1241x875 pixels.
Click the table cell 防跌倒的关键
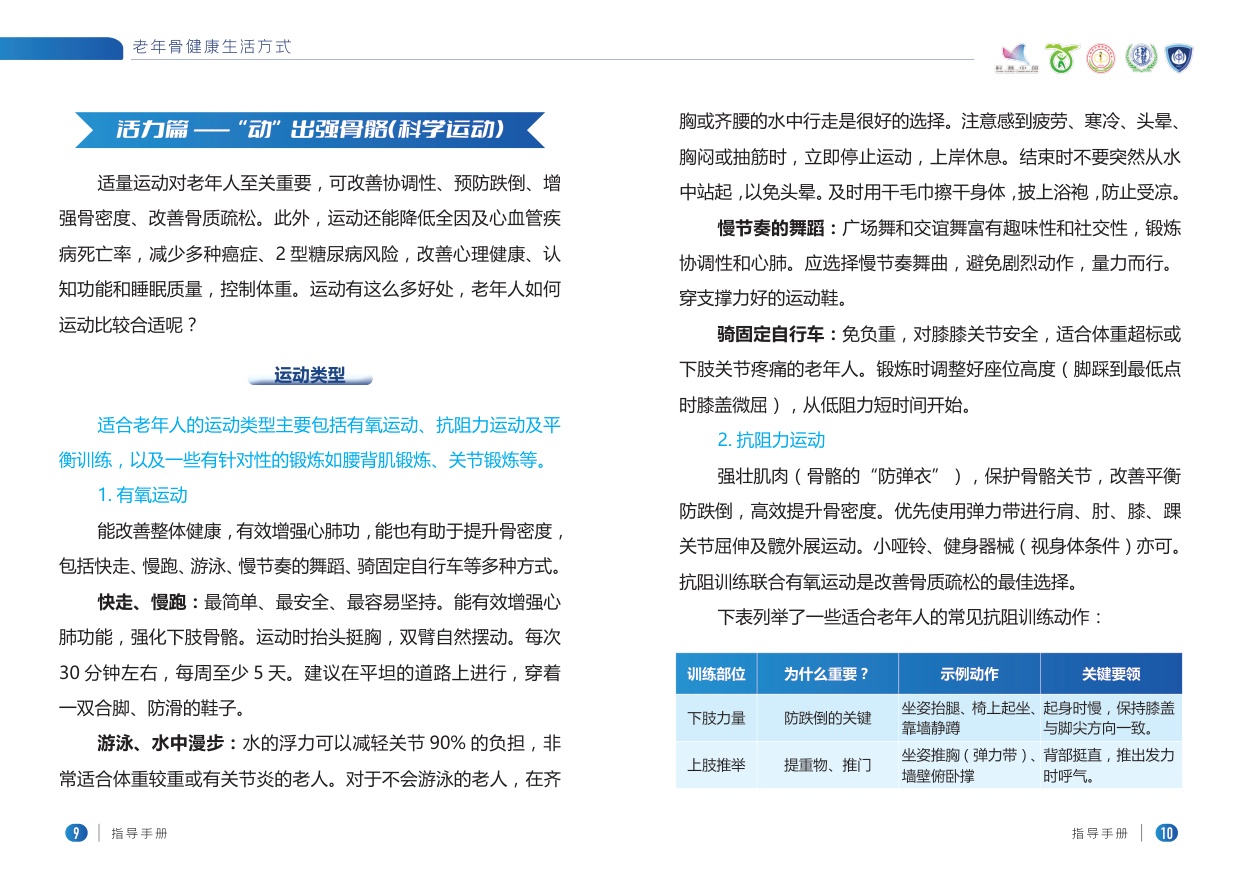pos(827,718)
